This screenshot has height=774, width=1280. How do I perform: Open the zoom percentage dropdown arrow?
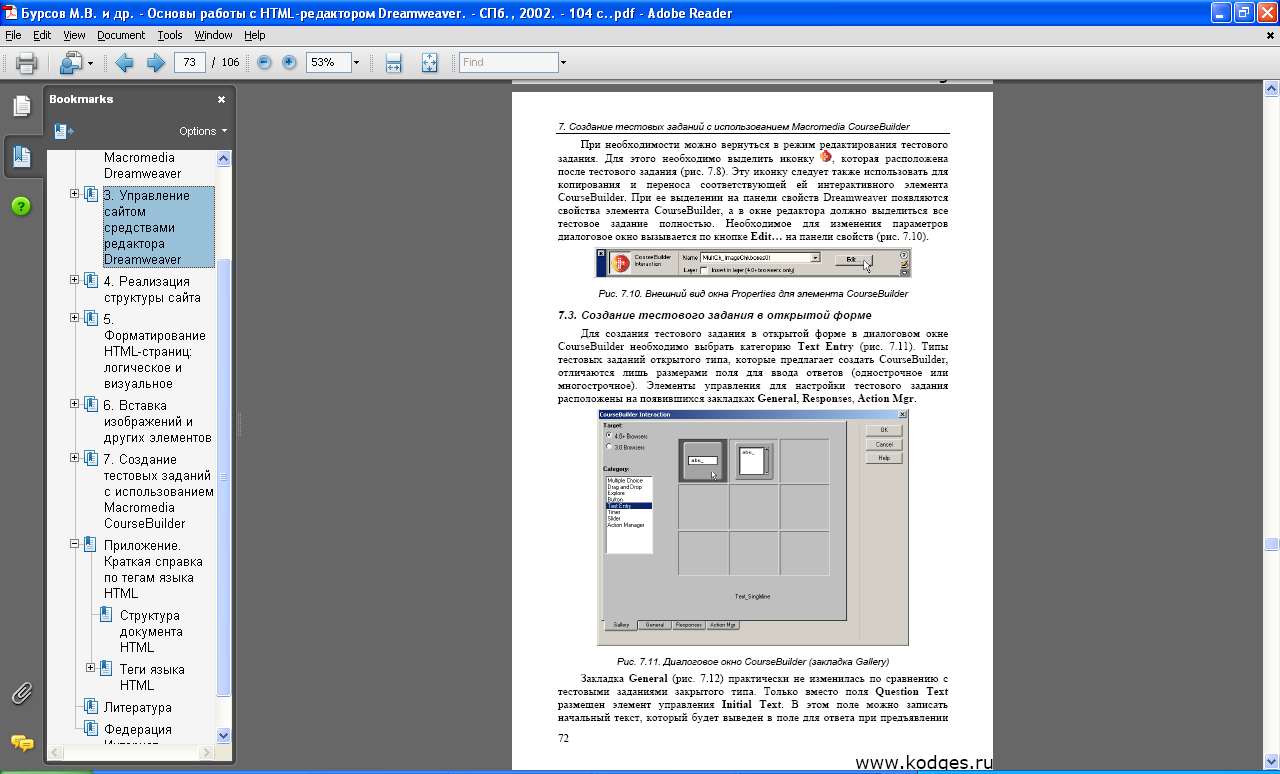[356, 63]
